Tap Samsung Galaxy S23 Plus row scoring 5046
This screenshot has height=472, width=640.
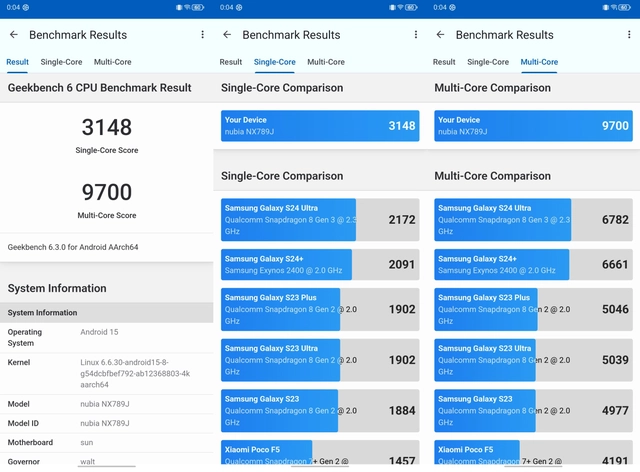(x=533, y=310)
